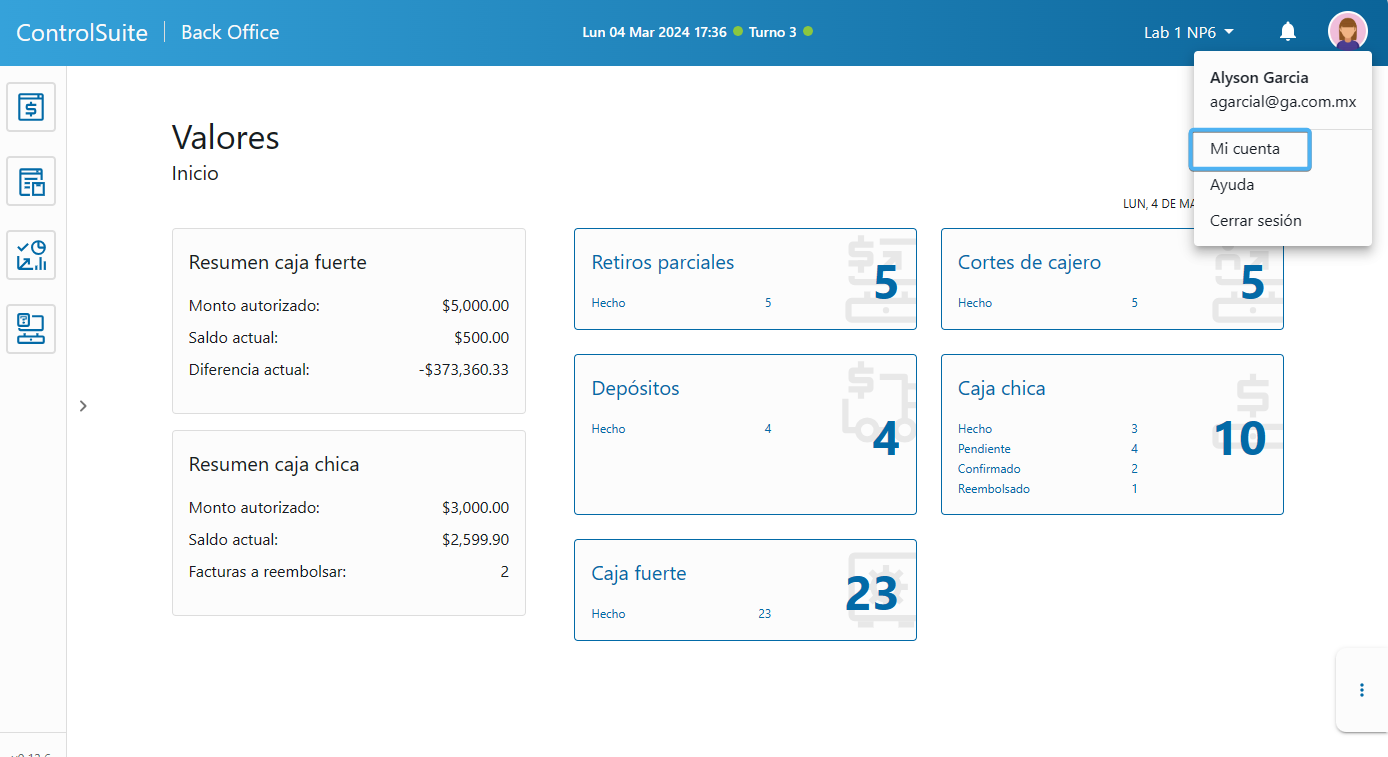The width and height of the screenshot is (1388, 757).
Task: Open the Retiros parciales card
Action: tap(663, 263)
